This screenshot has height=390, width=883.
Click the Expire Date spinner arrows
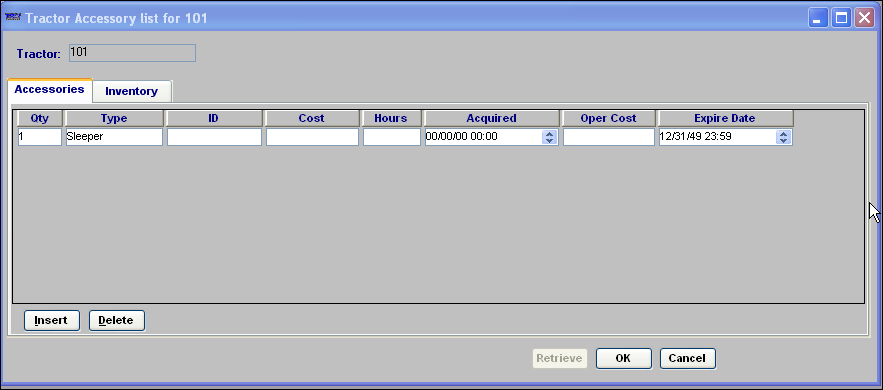(783, 137)
